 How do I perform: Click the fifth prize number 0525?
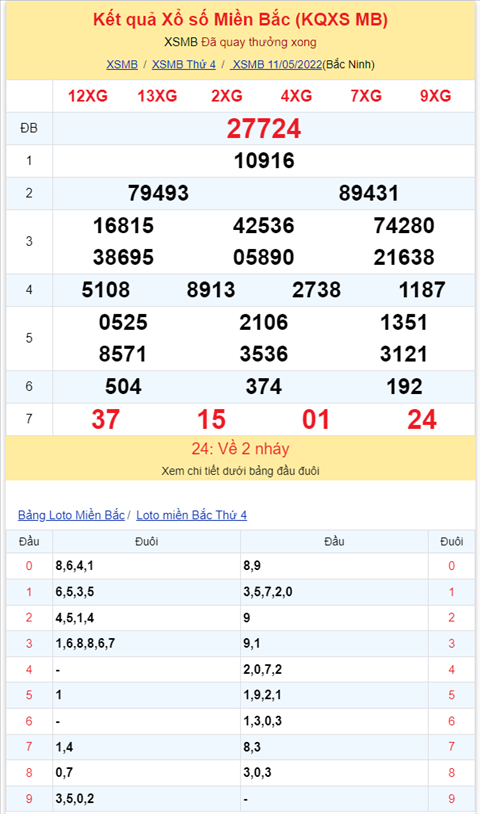[124, 322]
